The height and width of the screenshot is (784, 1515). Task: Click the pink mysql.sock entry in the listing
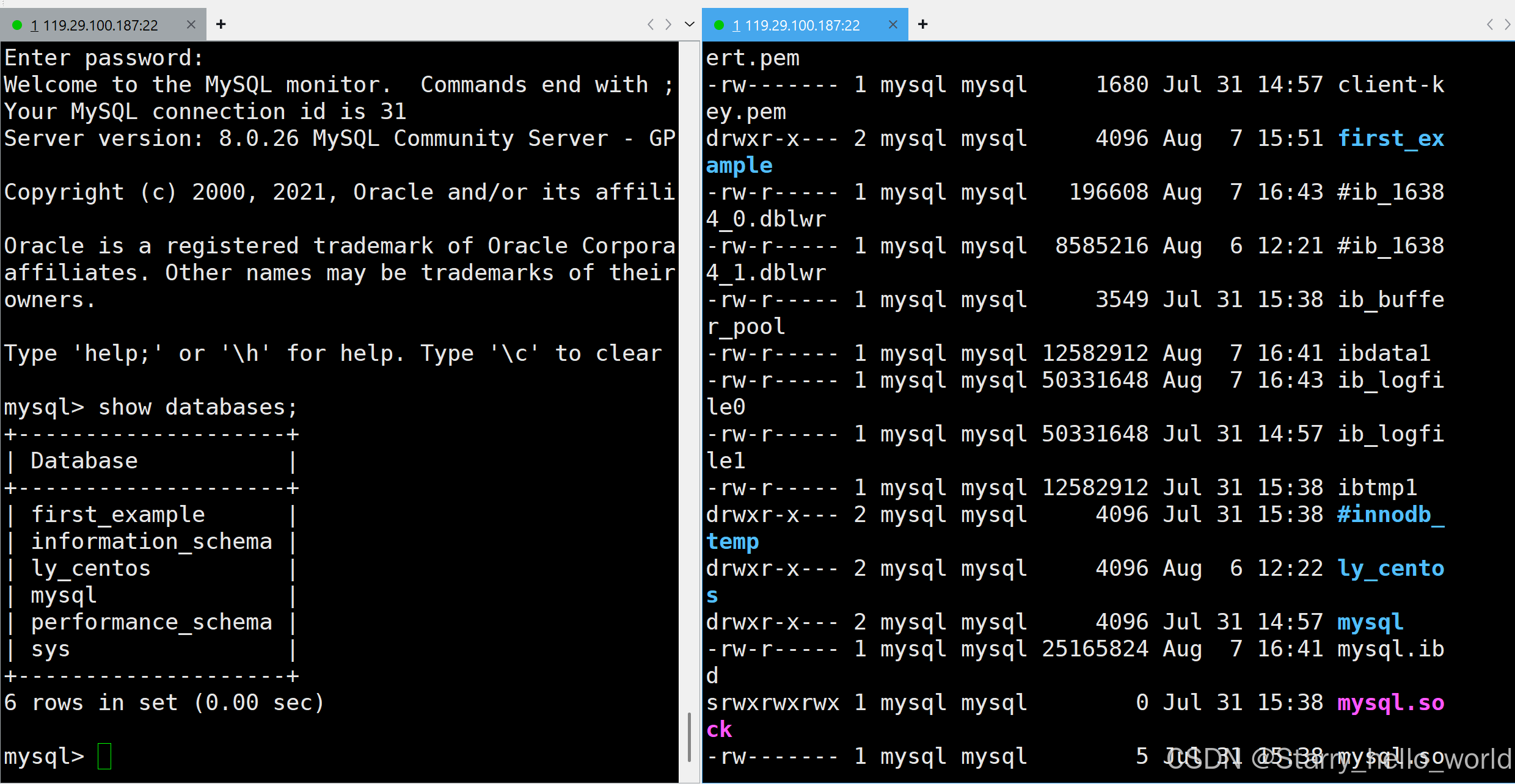click(x=1390, y=703)
